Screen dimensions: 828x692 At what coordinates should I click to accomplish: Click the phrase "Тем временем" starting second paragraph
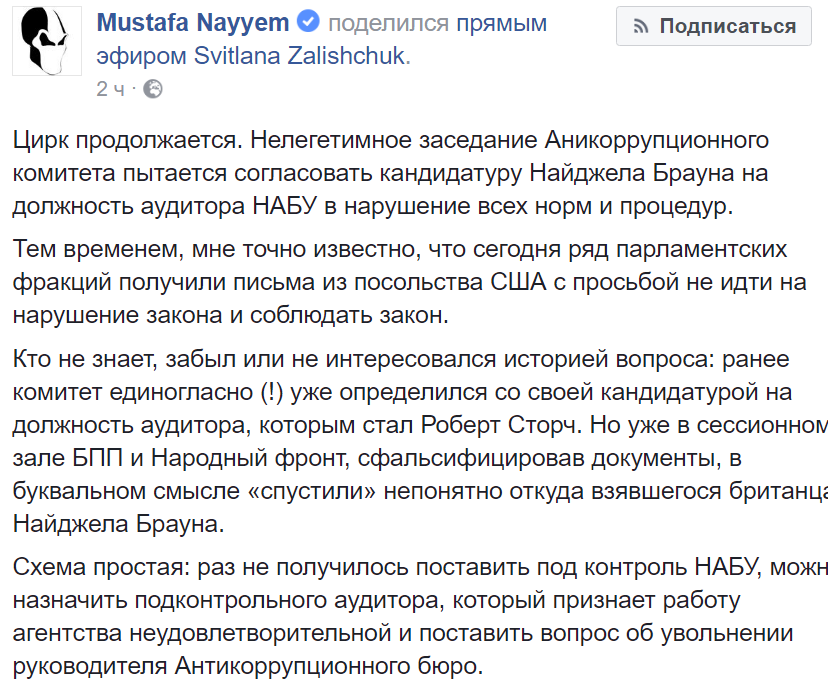[98, 249]
